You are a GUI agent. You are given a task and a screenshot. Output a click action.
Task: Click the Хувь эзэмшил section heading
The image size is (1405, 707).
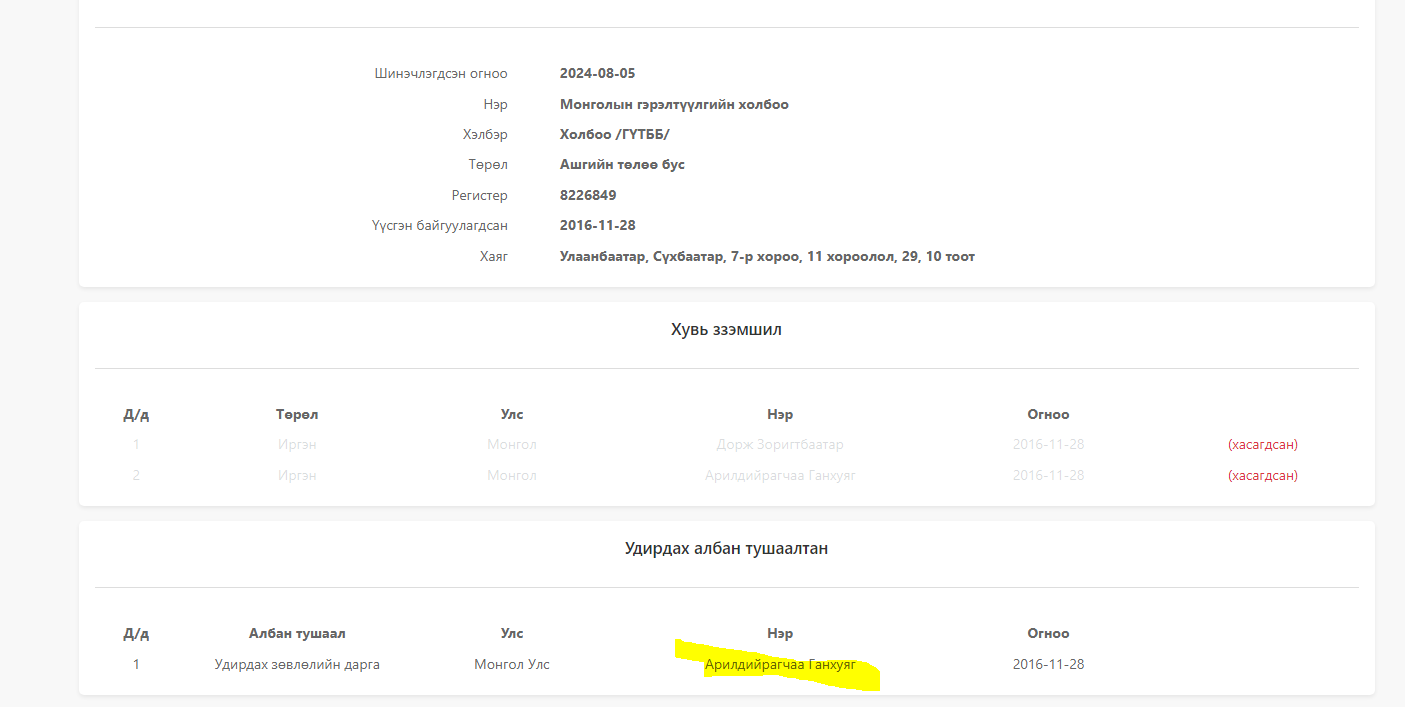pos(726,329)
